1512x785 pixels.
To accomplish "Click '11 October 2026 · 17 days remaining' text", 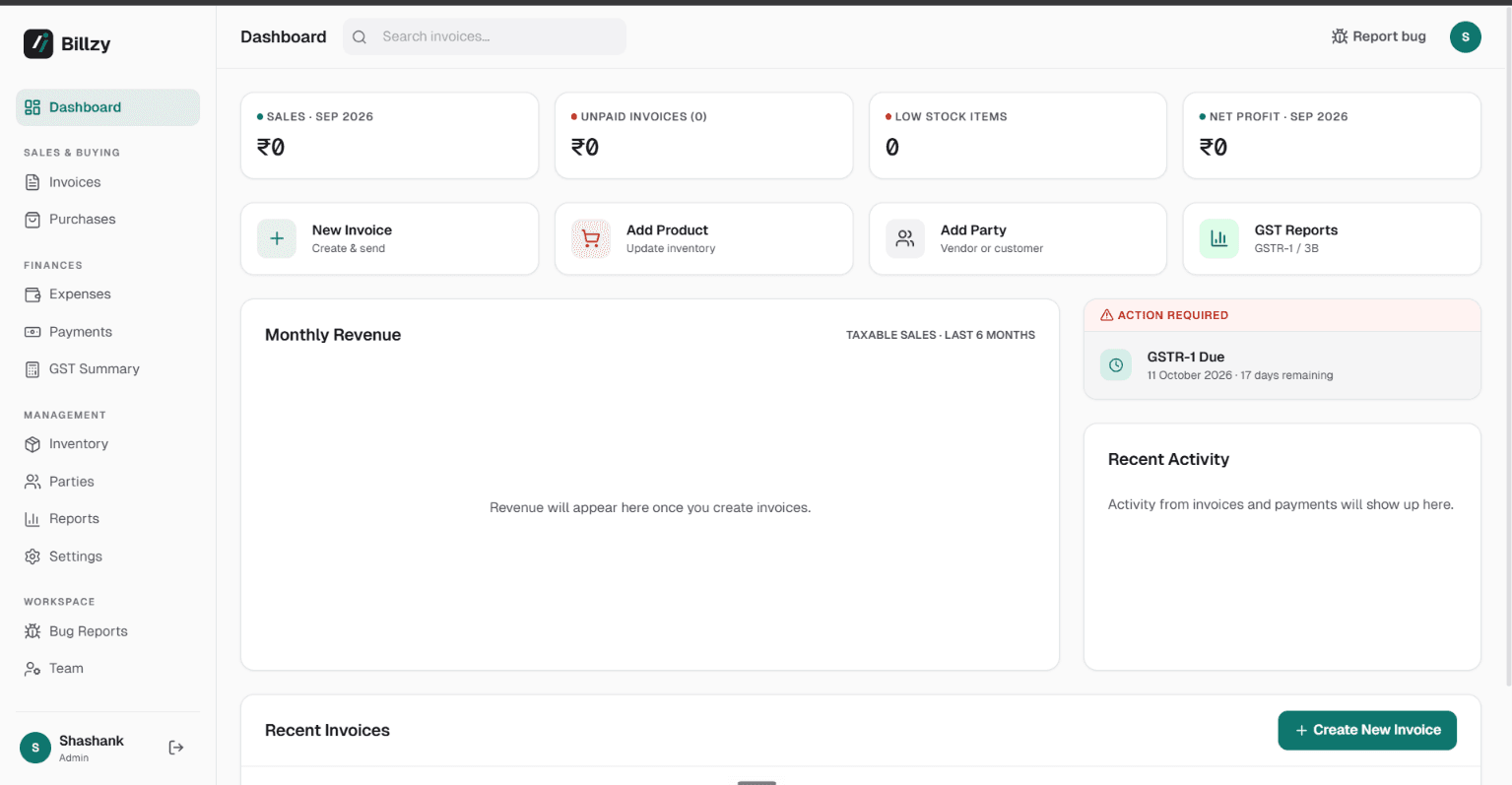I will point(1240,375).
